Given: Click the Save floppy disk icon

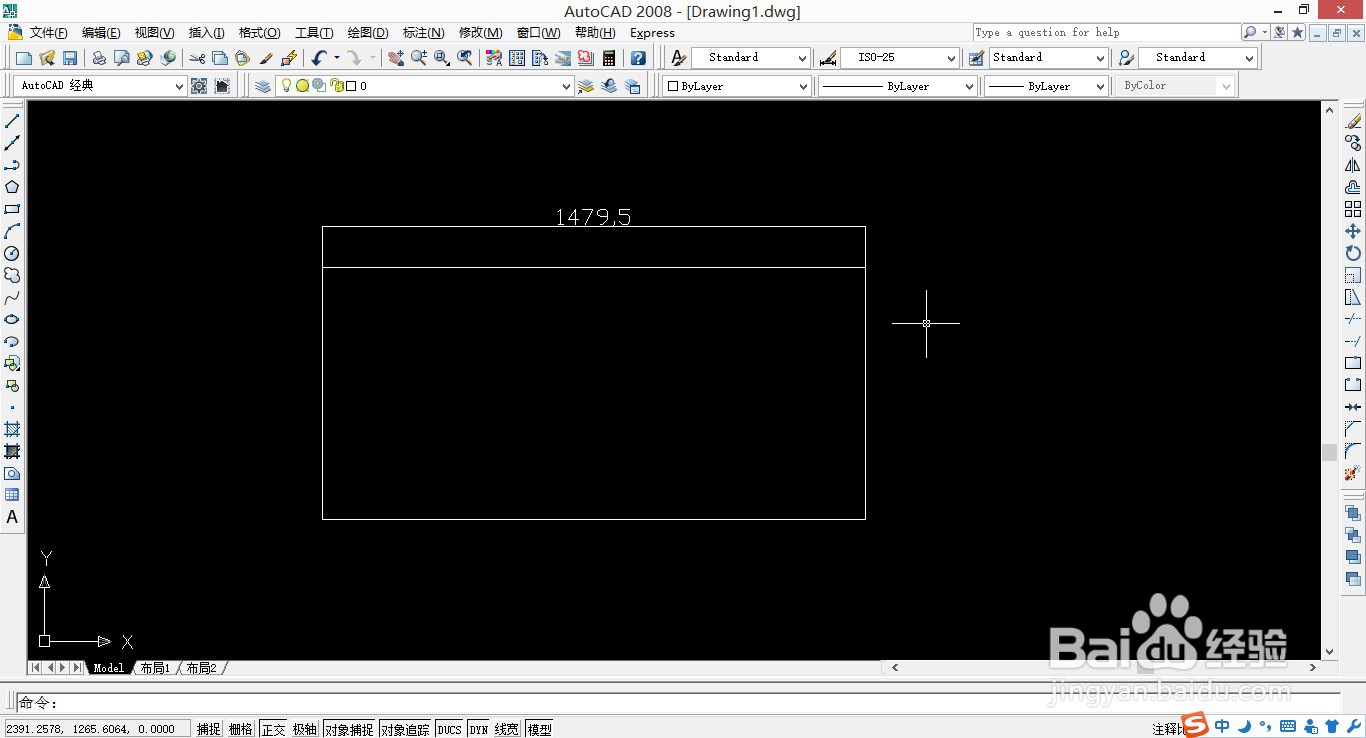Looking at the screenshot, I should pyautogui.click(x=70, y=58).
